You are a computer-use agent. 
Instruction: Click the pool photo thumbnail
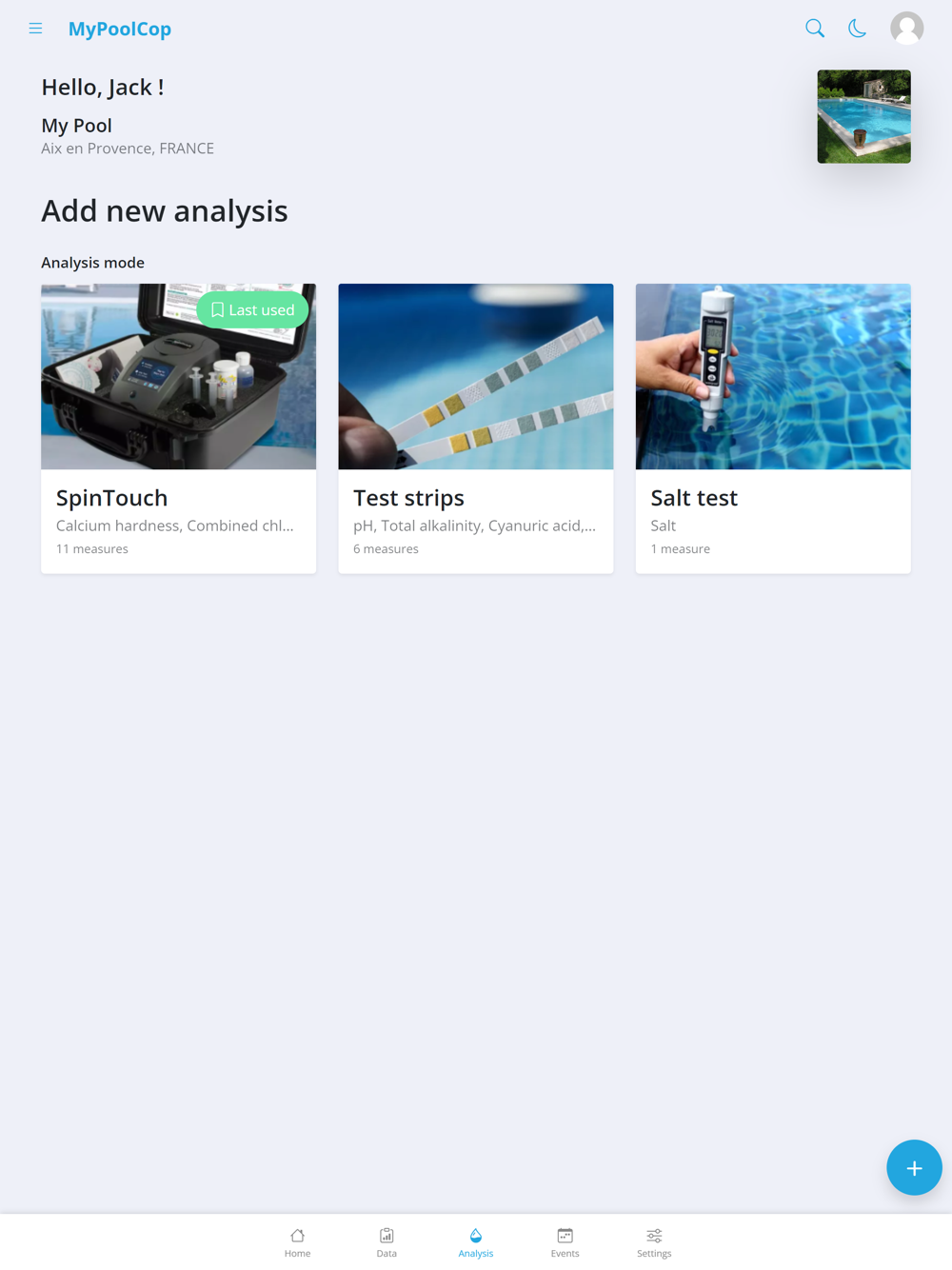pyautogui.click(x=863, y=116)
